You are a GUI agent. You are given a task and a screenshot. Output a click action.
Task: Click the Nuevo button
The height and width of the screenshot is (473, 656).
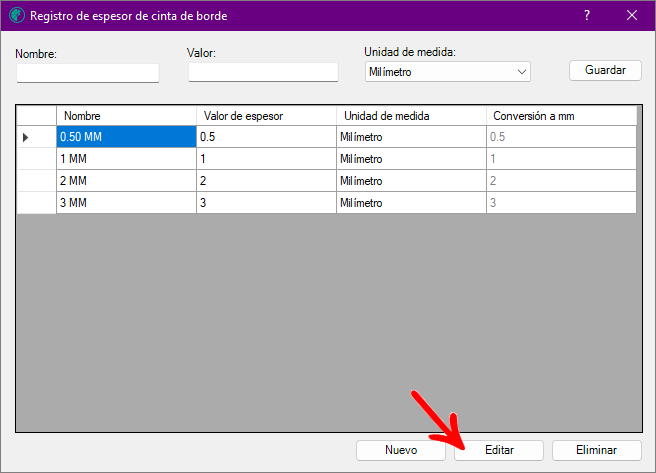pyautogui.click(x=401, y=450)
